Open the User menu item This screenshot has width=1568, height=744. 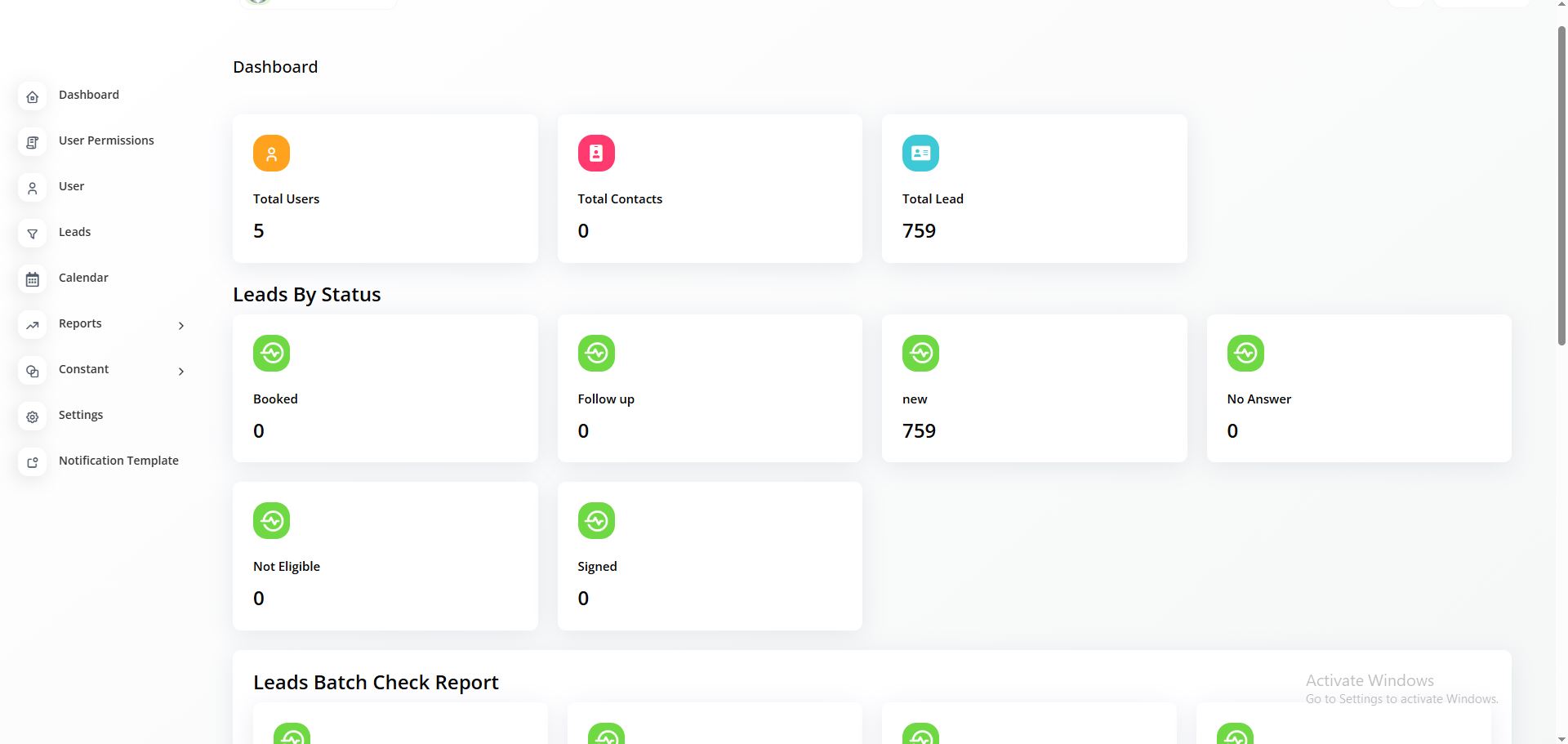click(72, 186)
